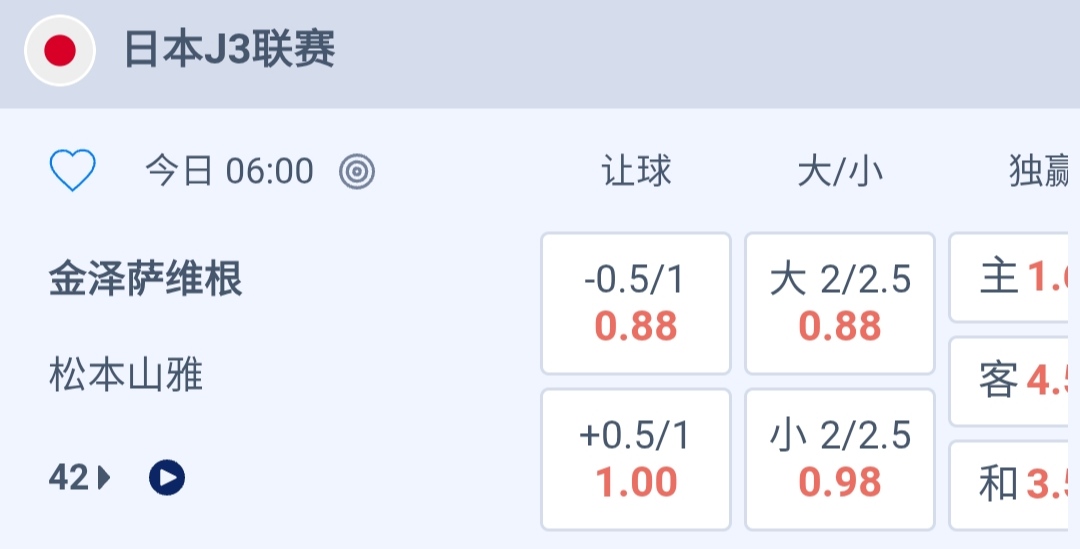Click the small arrow beside 42
Viewport: 1080px width, 549px height.
coord(104,479)
